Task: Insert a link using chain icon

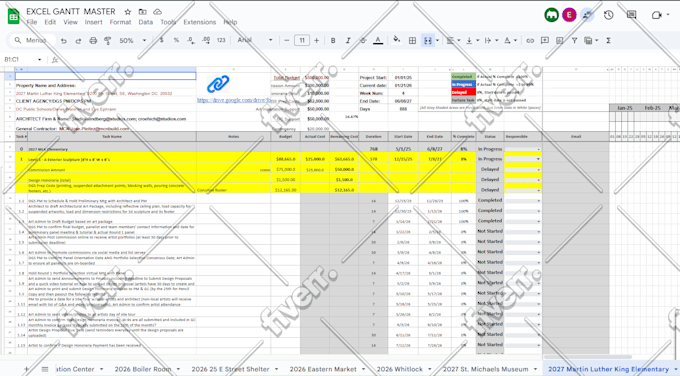Action: (530, 40)
